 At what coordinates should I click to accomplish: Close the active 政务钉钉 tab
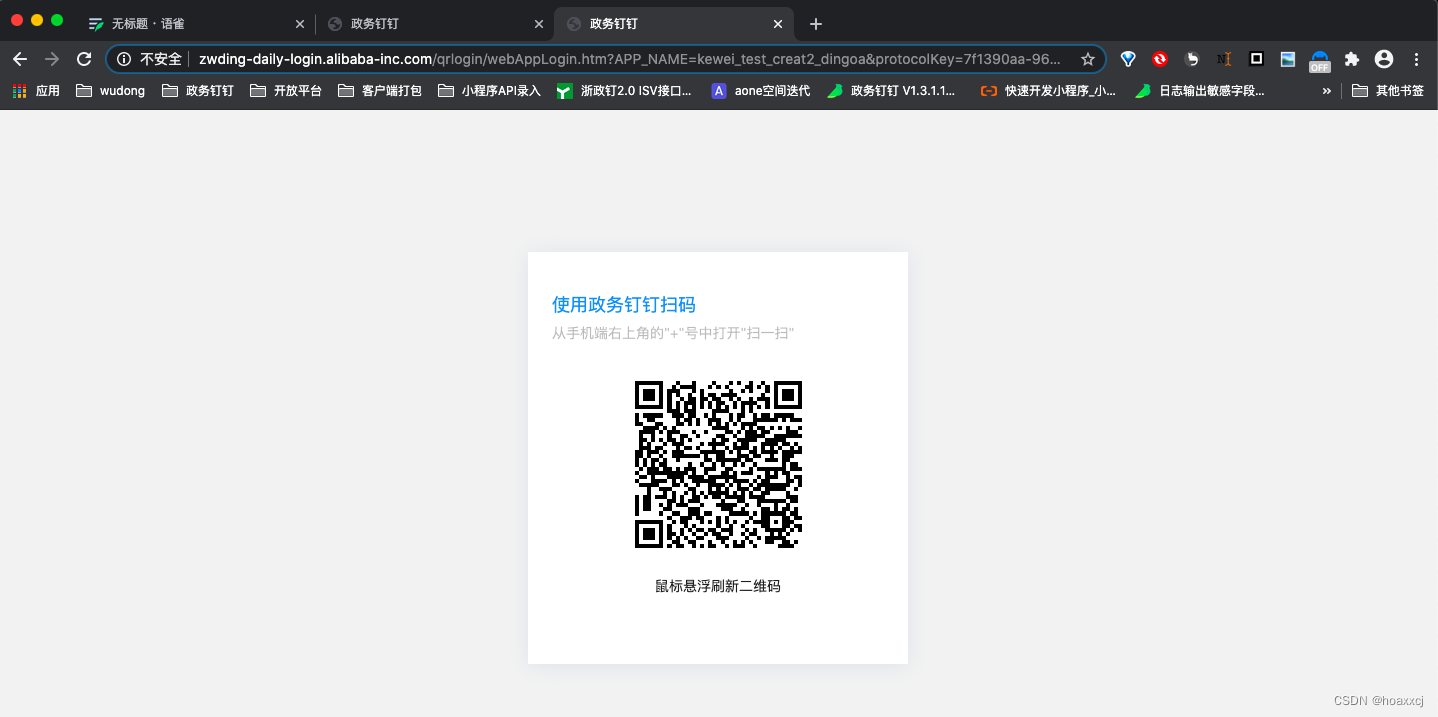click(x=778, y=24)
